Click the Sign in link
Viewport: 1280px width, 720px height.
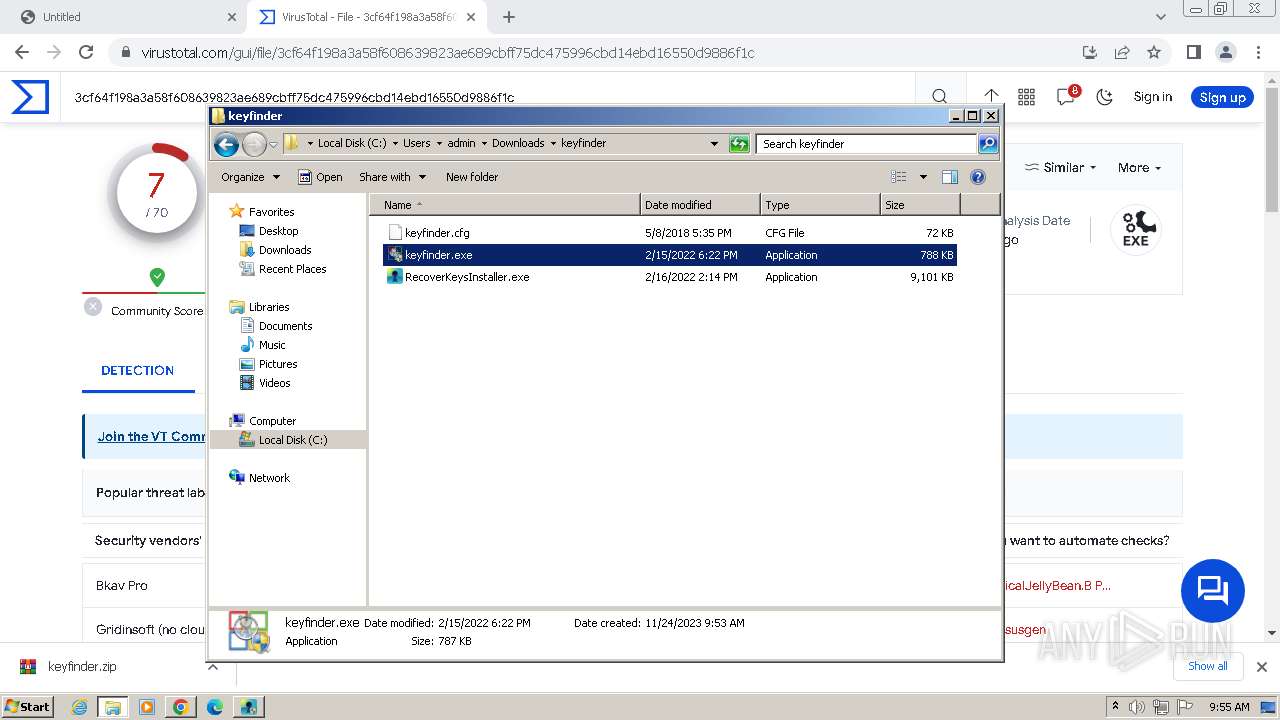1153,97
